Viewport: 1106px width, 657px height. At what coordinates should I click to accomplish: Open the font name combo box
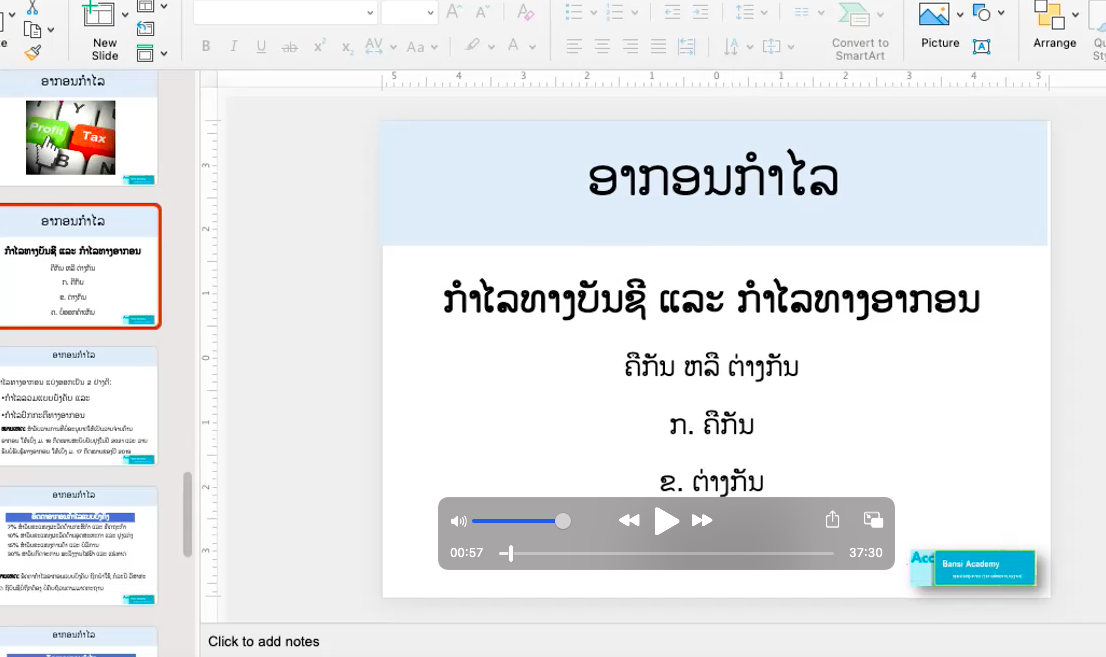284,12
